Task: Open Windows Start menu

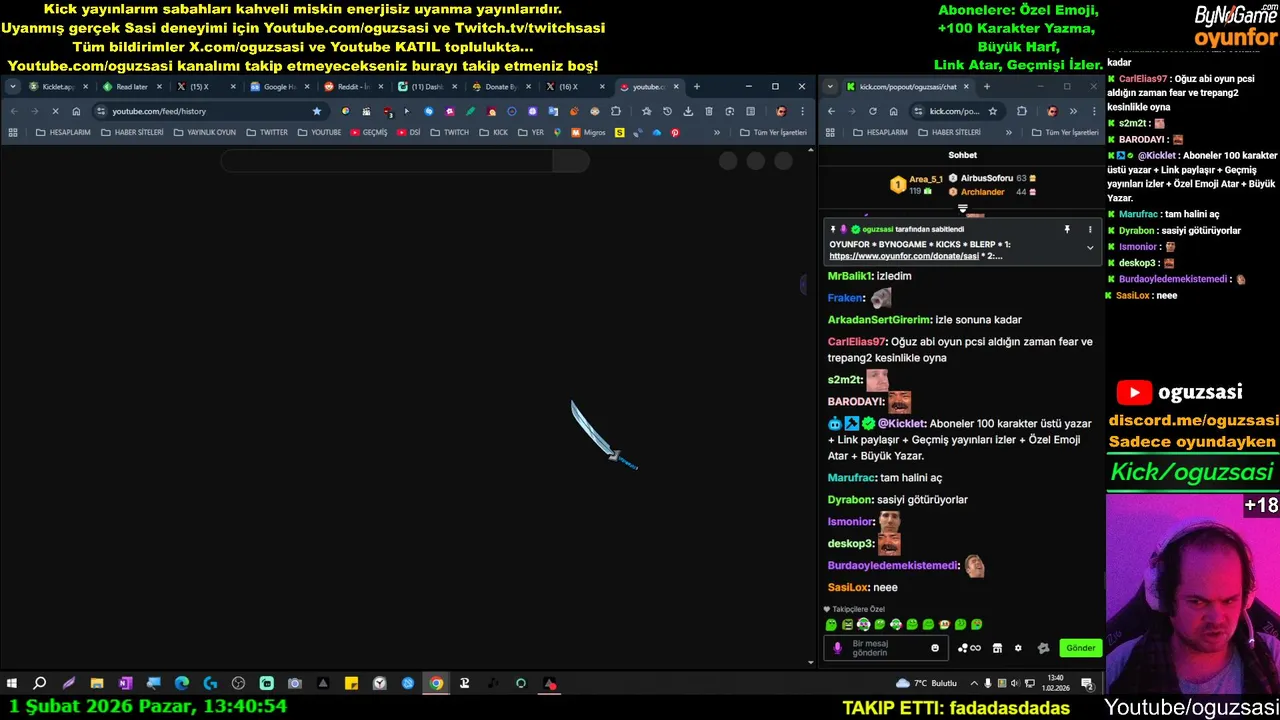Action: click(x=12, y=684)
